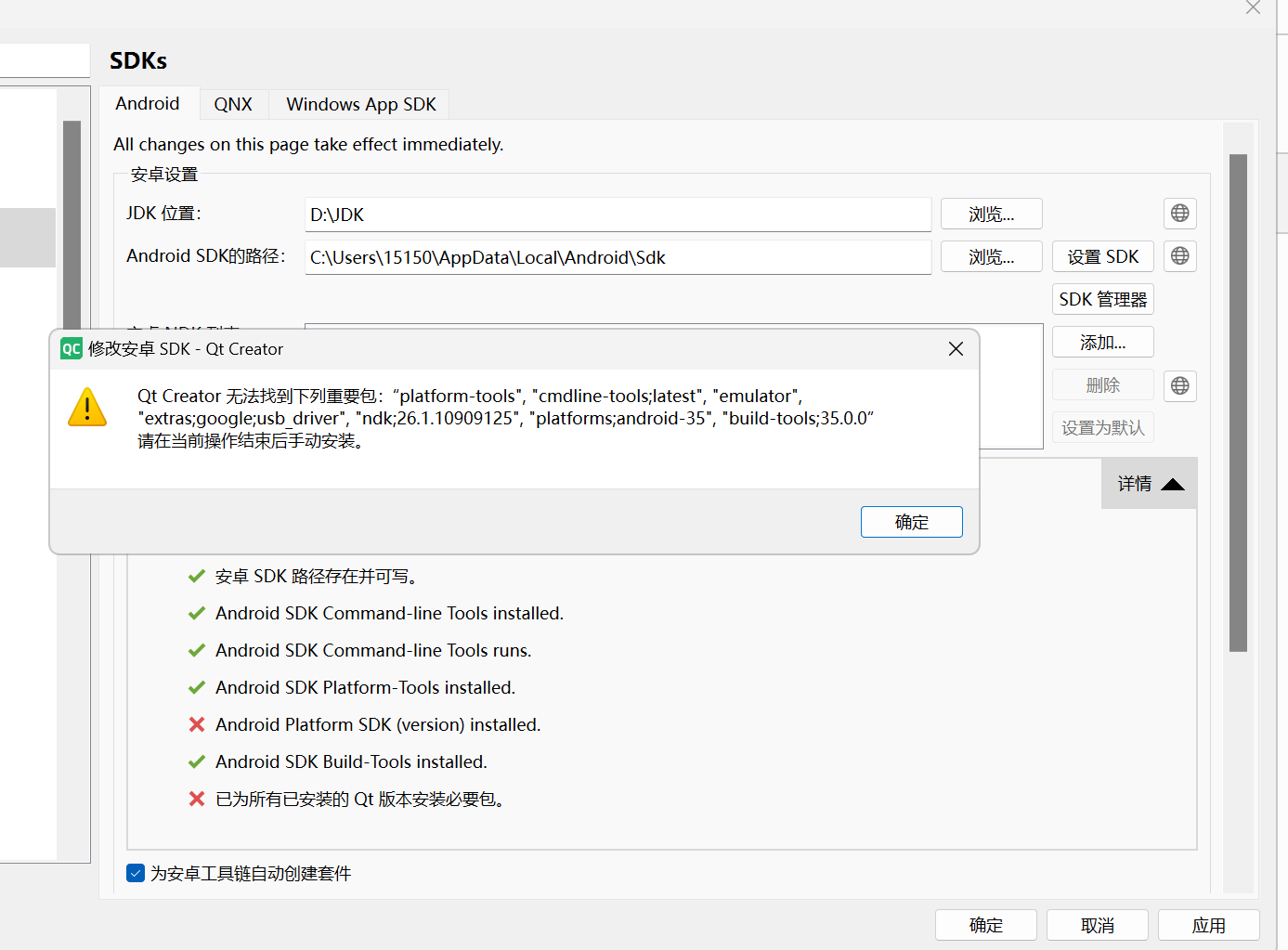Close the 修改安卓 SDK dialog
Image resolution: width=1288 pixels, height=950 pixels.
956,349
